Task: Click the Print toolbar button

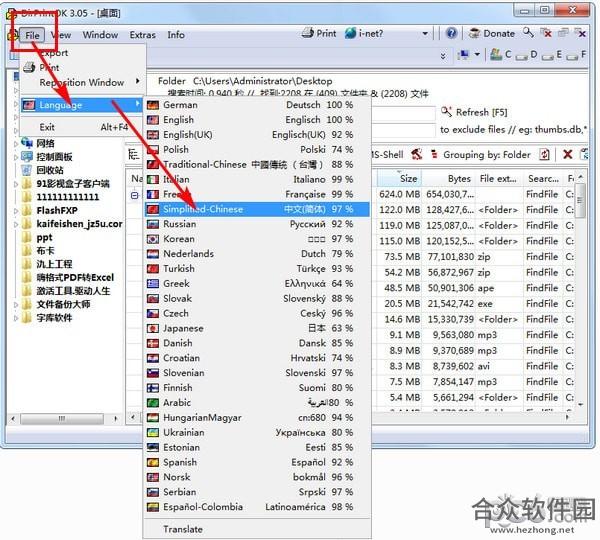Action: pos(319,34)
